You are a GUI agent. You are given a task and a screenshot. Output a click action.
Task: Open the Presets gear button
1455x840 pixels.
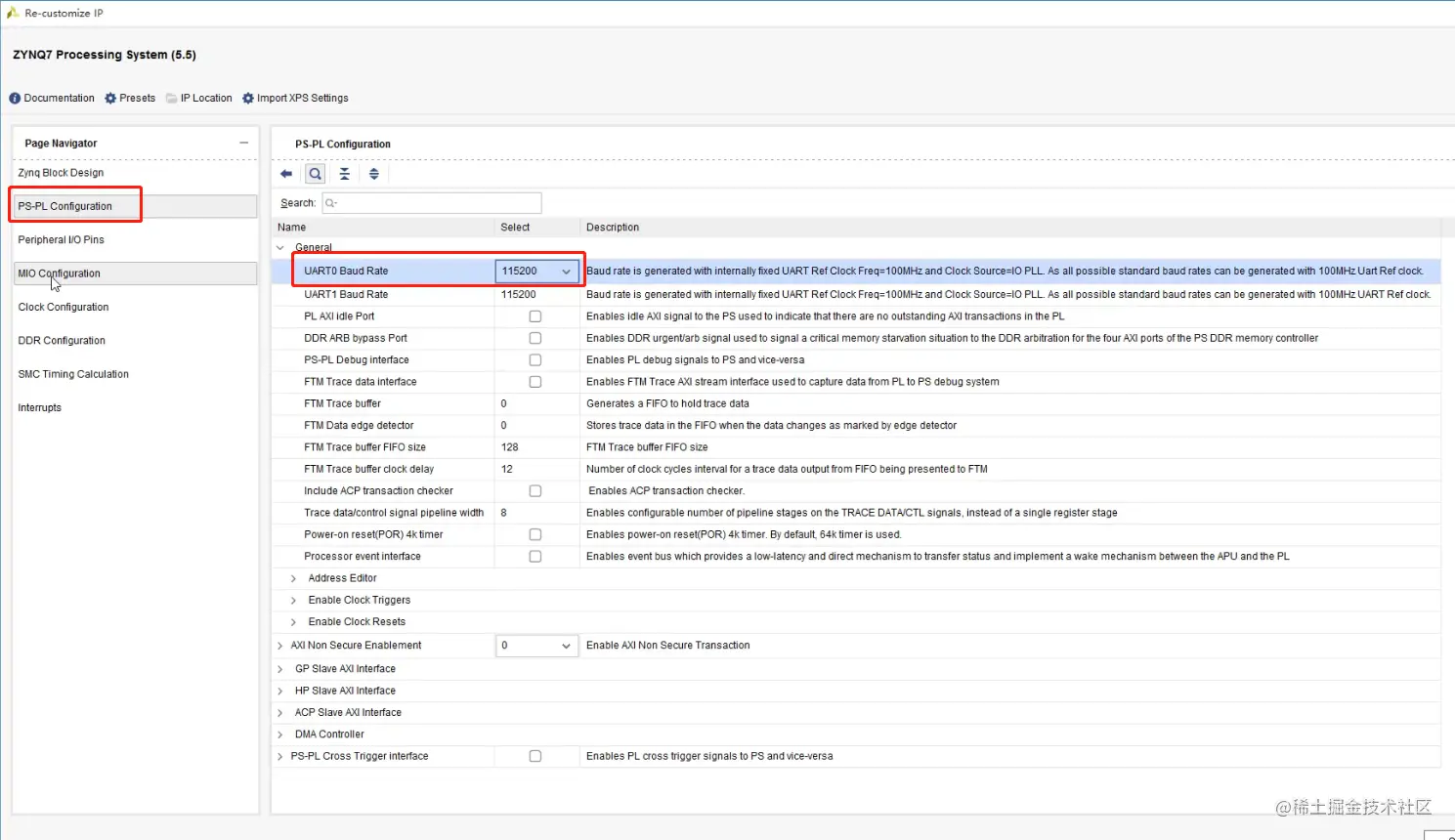tap(130, 98)
